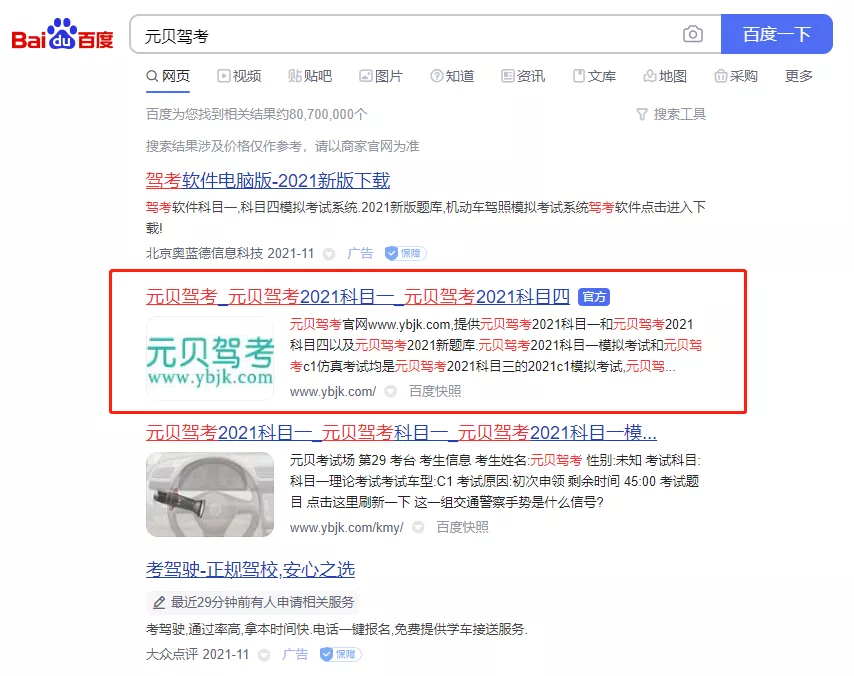The height and width of the screenshot is (676, 854).
Task: Switch to the 视频 tab
Action: (x=239, y=76)
